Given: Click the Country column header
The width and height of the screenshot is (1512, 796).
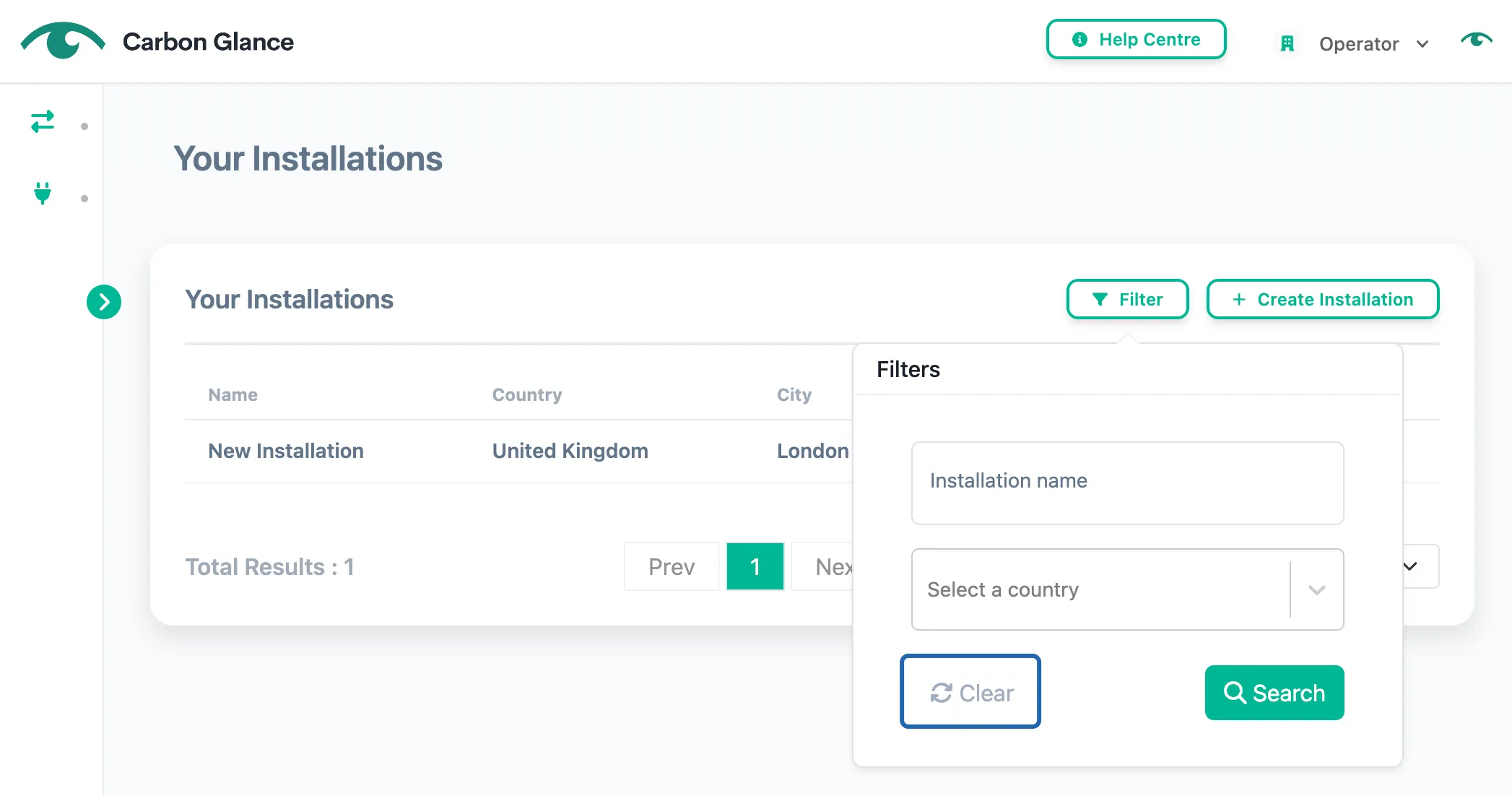Looking at the screenshot, I should (526, 394).
